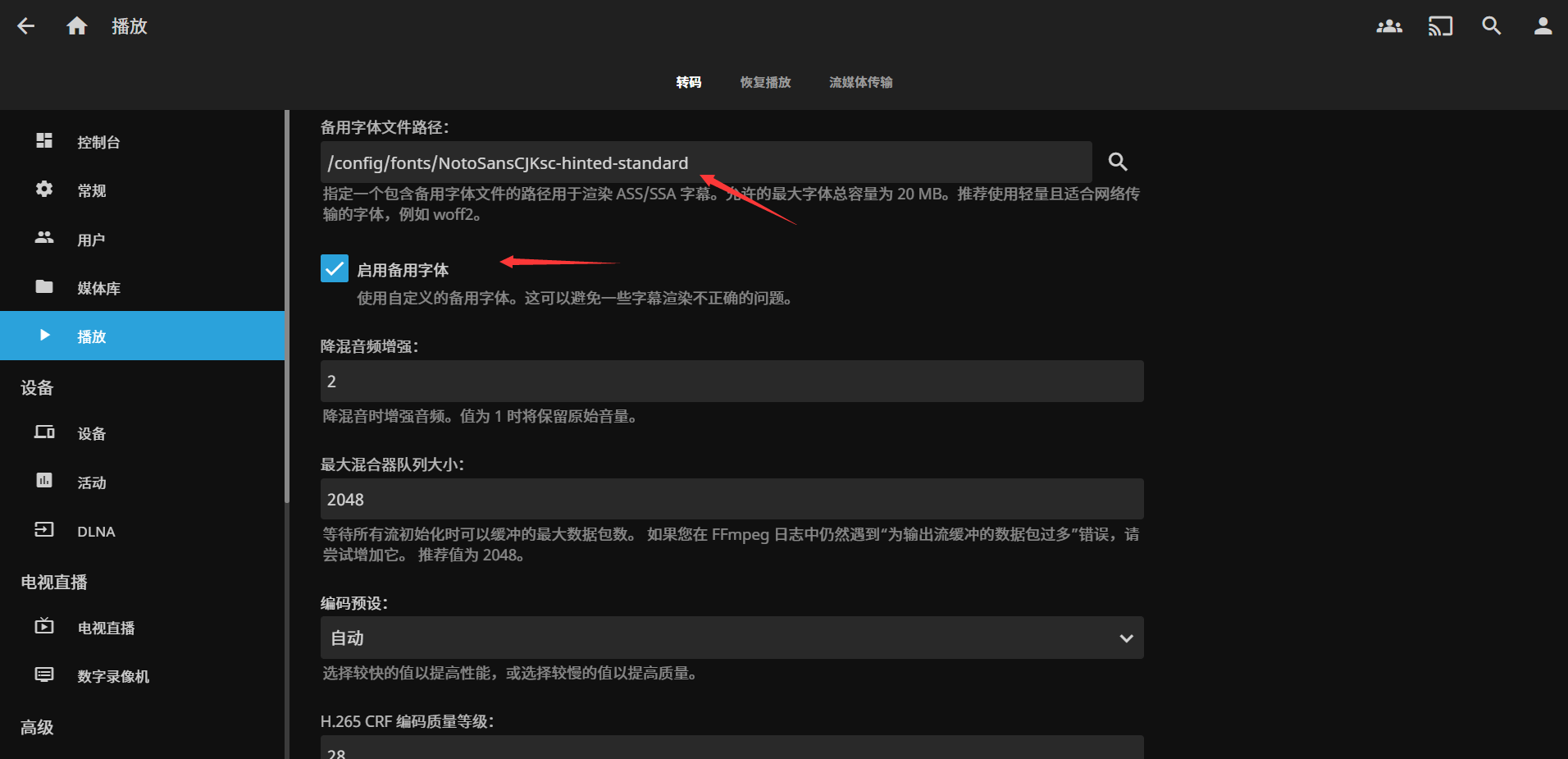Click the cast to device icon
Image resolution: width=1568 pixels, height=759 pixels.
coord(1440,26)
